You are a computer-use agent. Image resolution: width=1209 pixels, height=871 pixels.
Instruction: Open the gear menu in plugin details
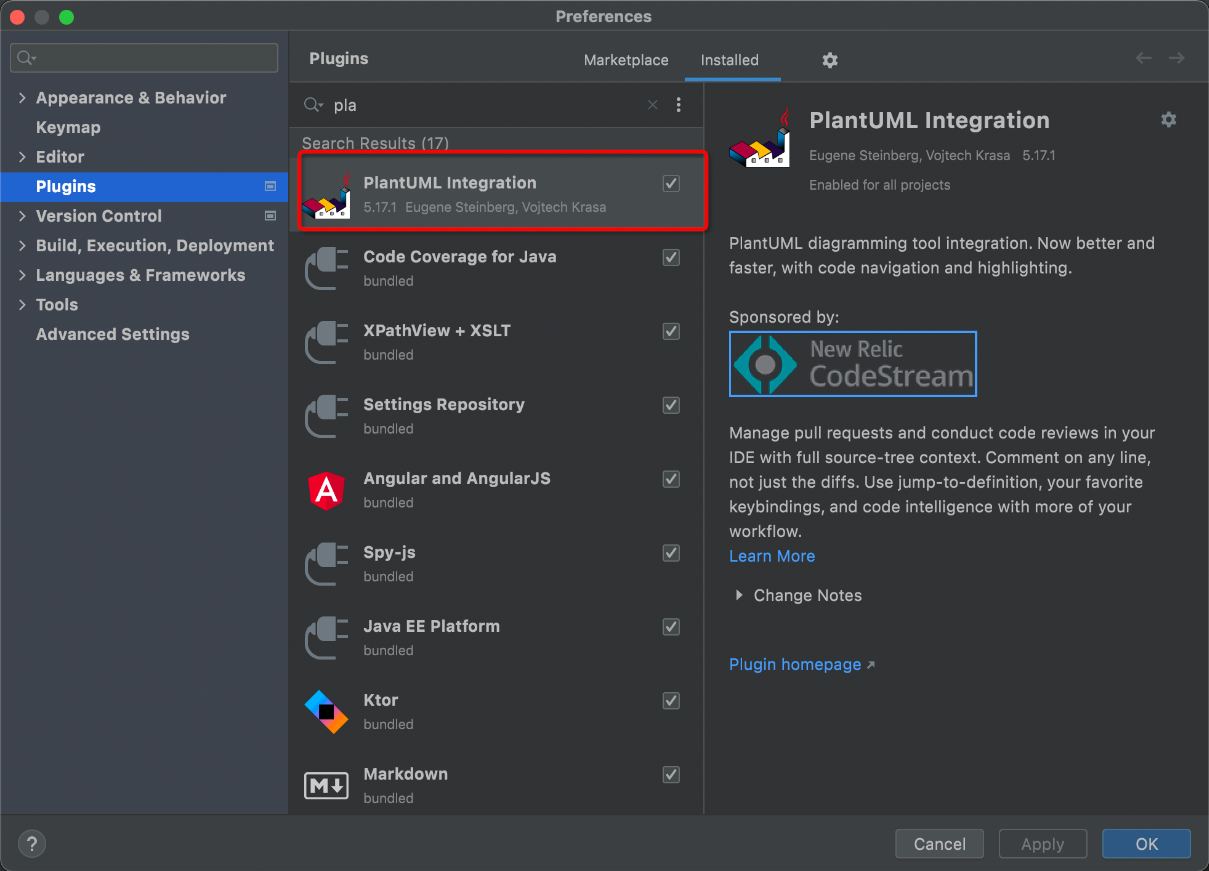click(x=1169, y=119)
